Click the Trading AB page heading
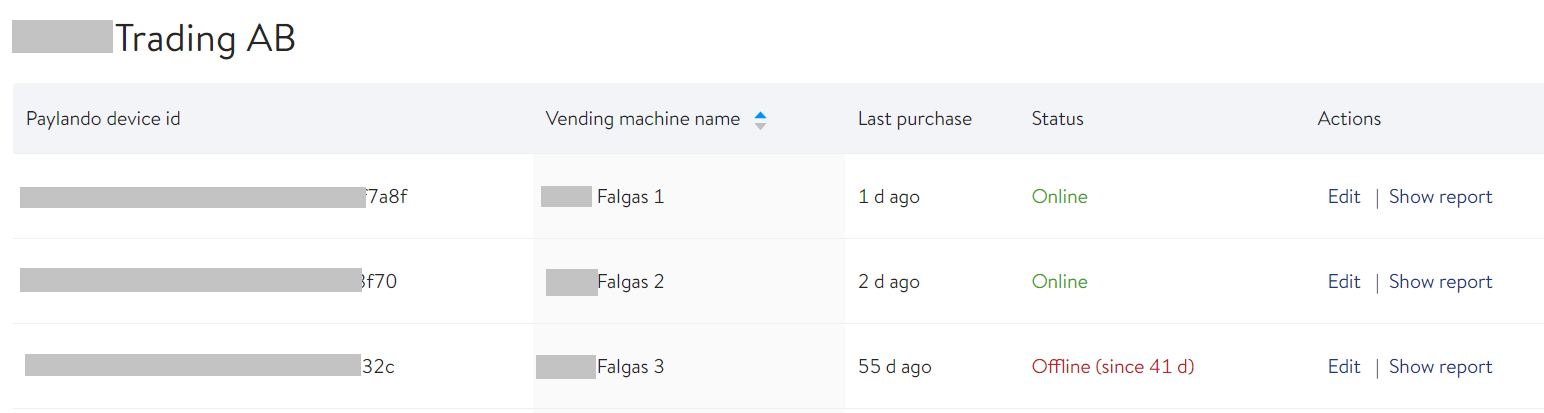The image size is (1544, 413). click(x=154, y=39)
